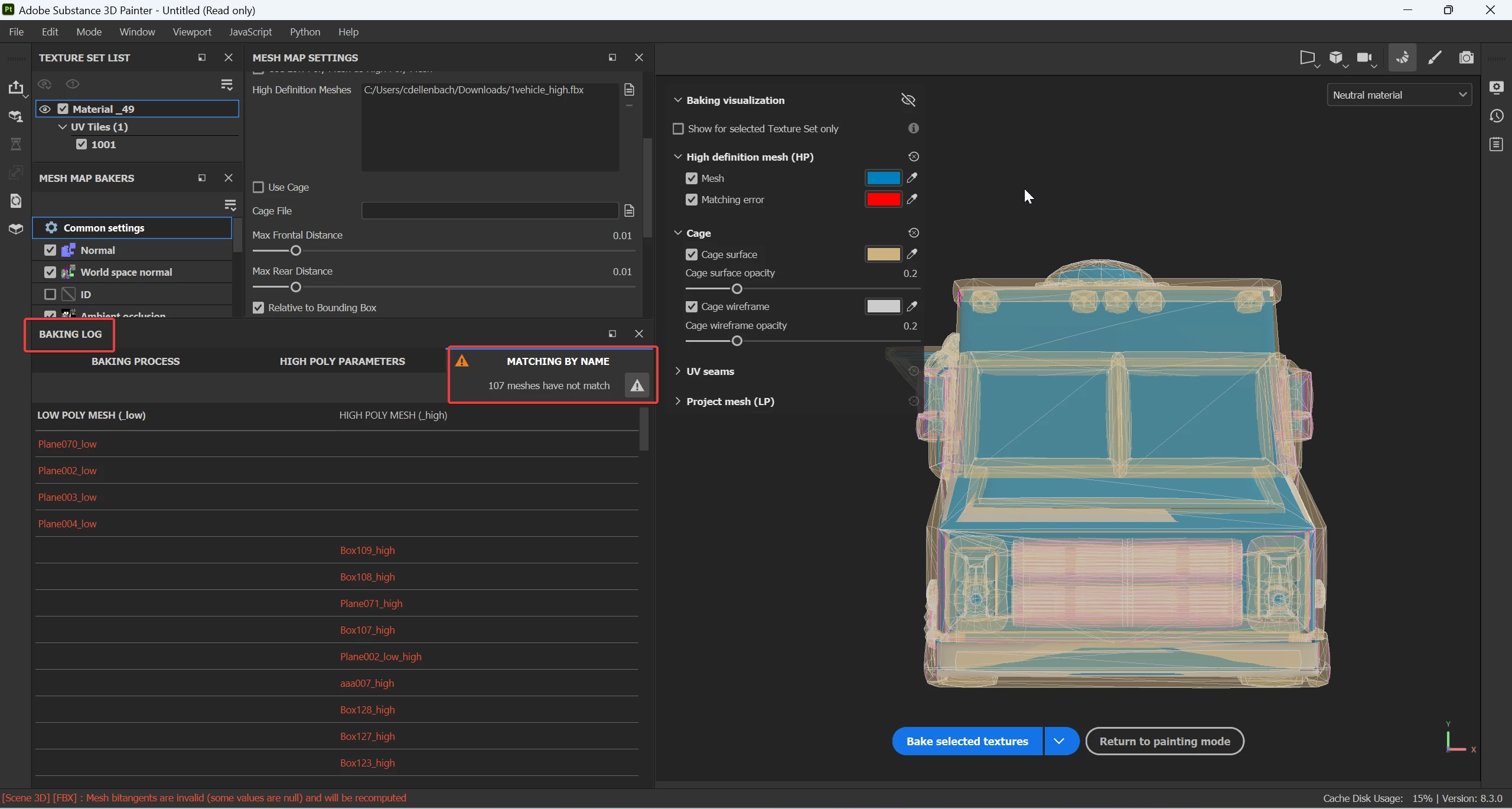1512x809 pixels.
Task: Click Return to painting mode button
Action: tap(1164, 741)
